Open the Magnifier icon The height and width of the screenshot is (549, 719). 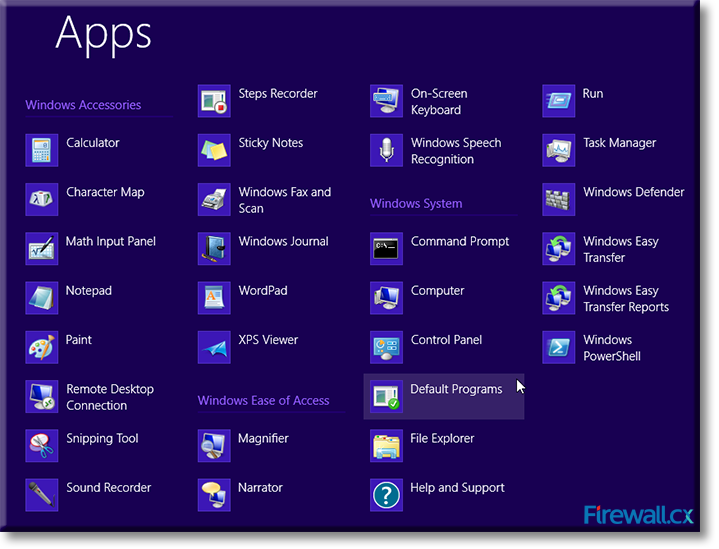214,445
